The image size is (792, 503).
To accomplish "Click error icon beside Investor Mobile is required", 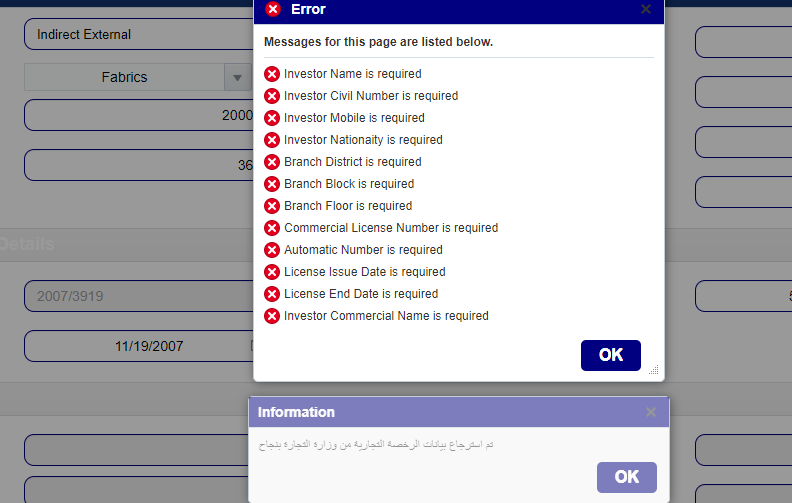I will point(272,118).
